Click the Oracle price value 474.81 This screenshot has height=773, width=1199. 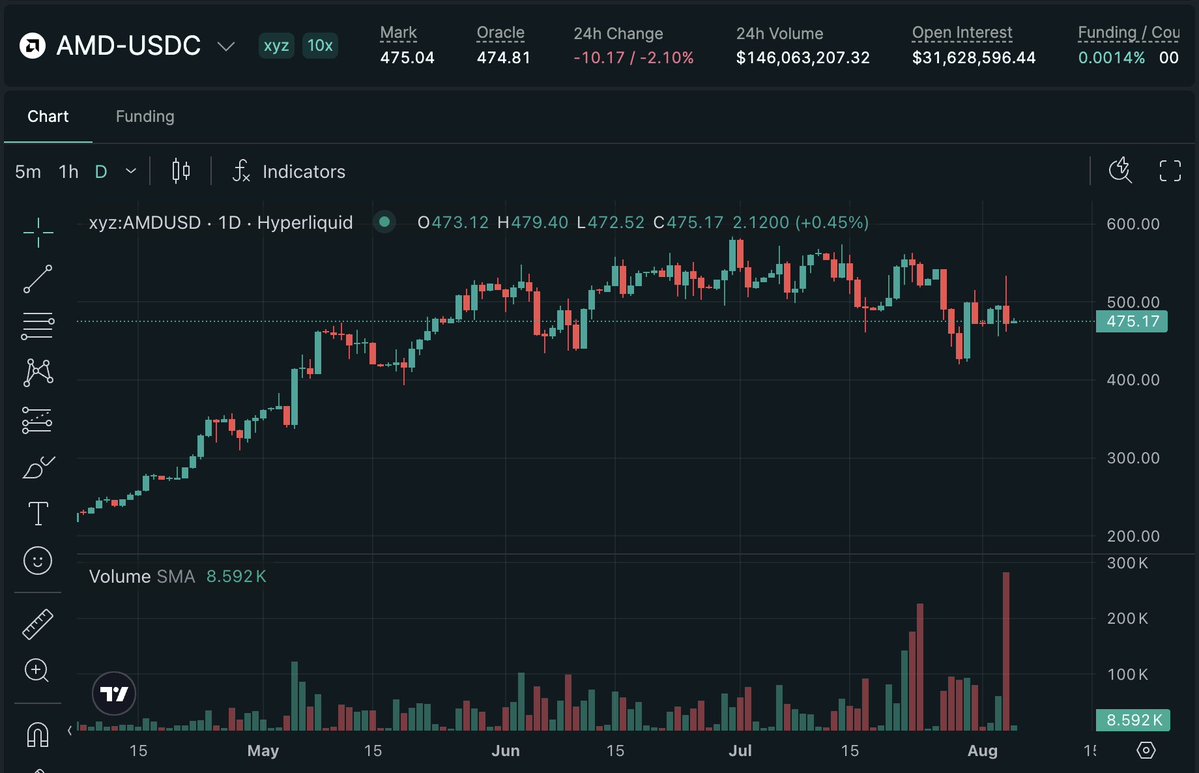(503, 58)
